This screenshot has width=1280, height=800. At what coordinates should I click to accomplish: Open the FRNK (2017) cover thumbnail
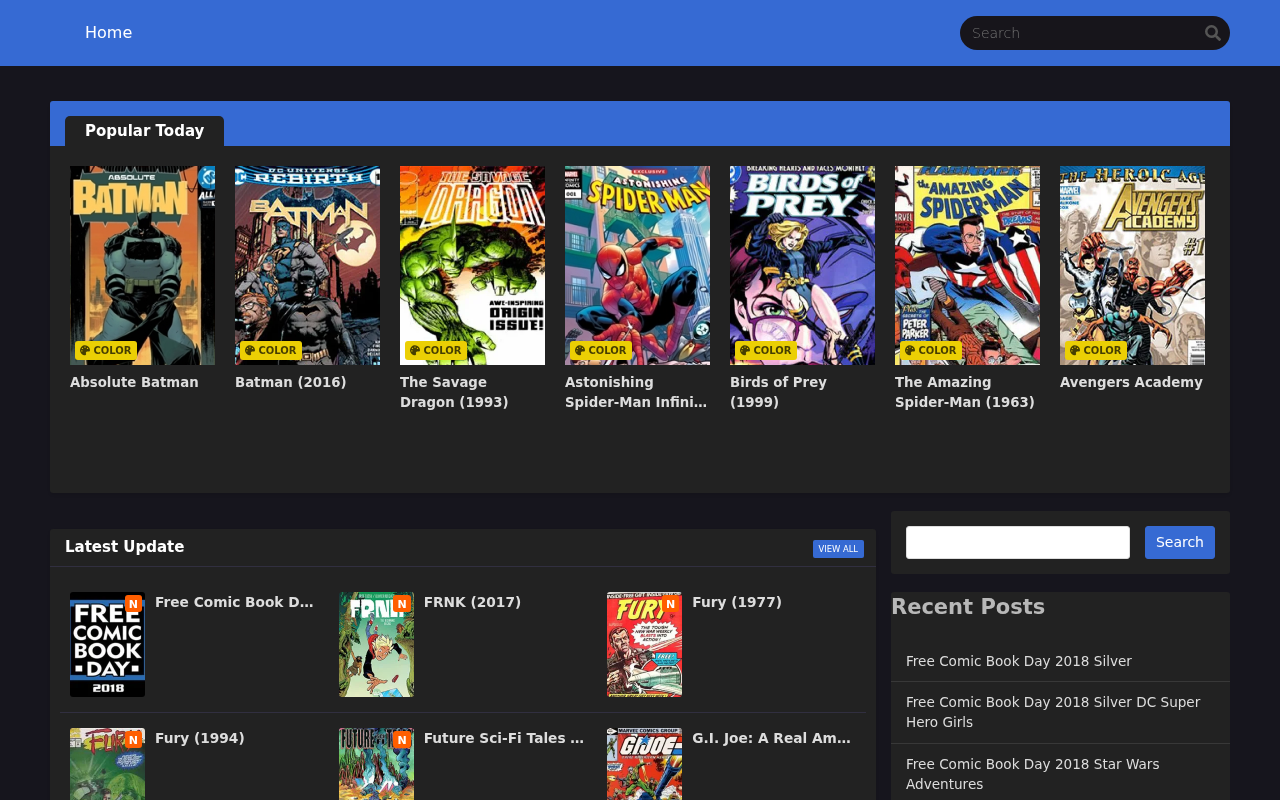pyautogui.click(x=376, y=644)
